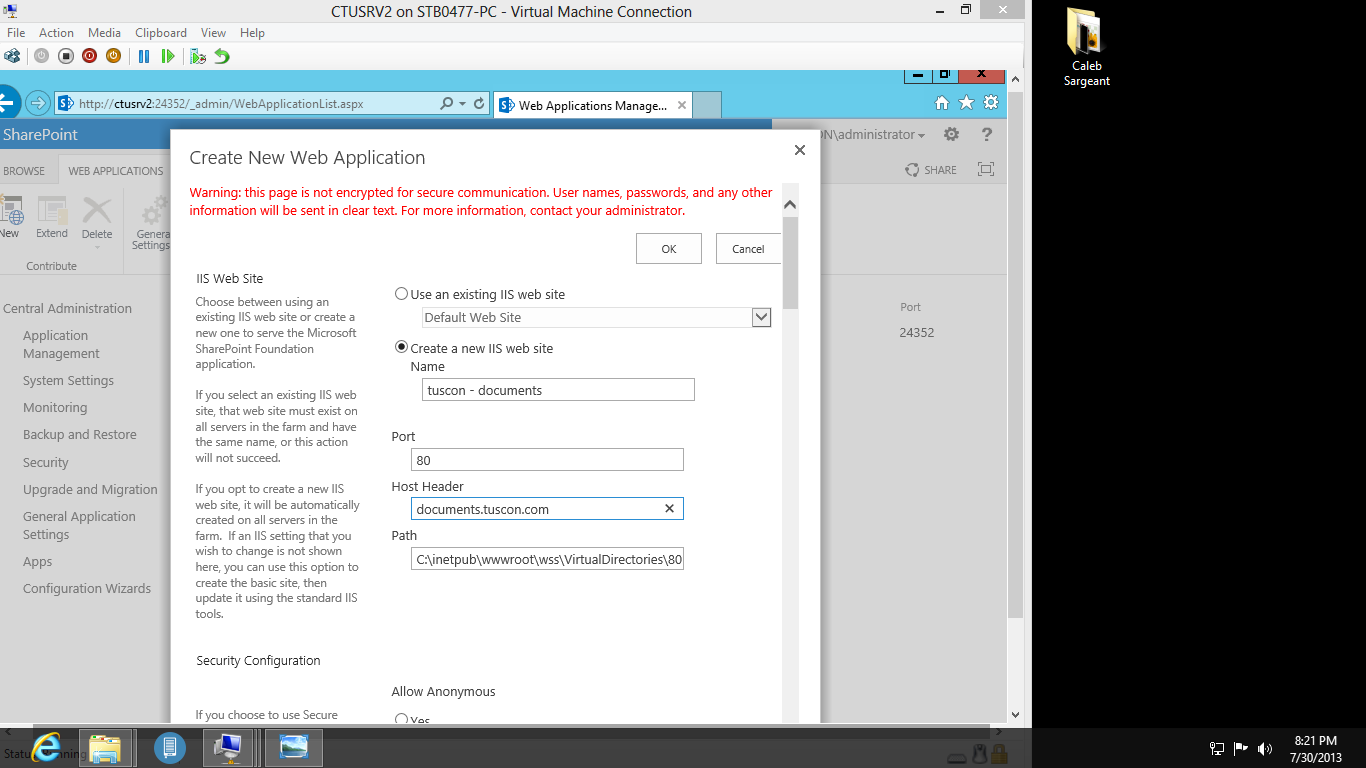This screenshot has width=1366, height=768.
Task: Open the Action menu
Action: (x=57, y=33)
